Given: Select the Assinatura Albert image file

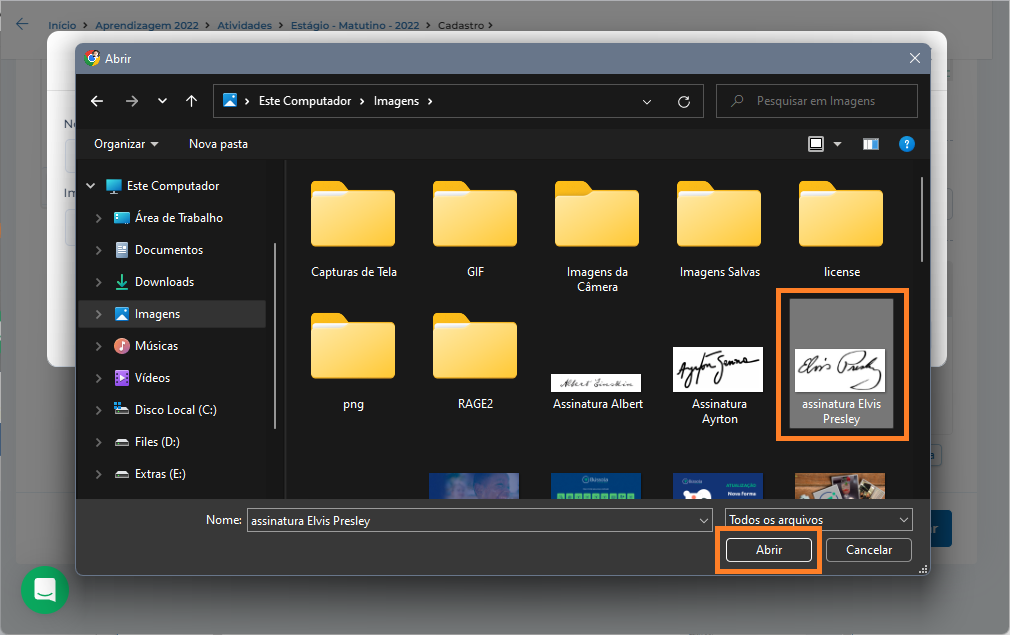Looking at the screenshot, I should click(597, 392).
